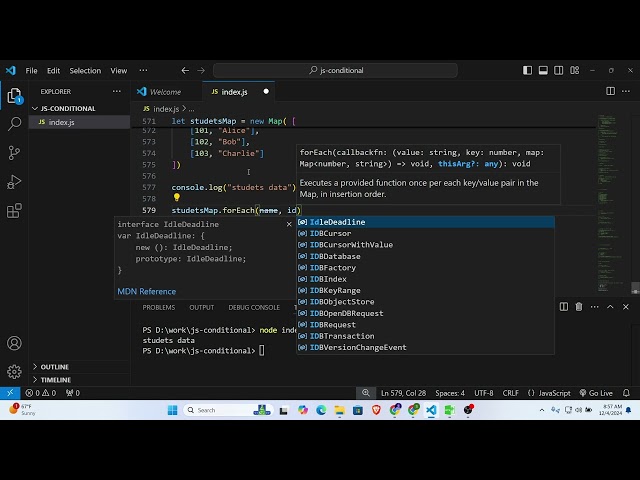Select IdleDeadline suggestion

point(425,222)
